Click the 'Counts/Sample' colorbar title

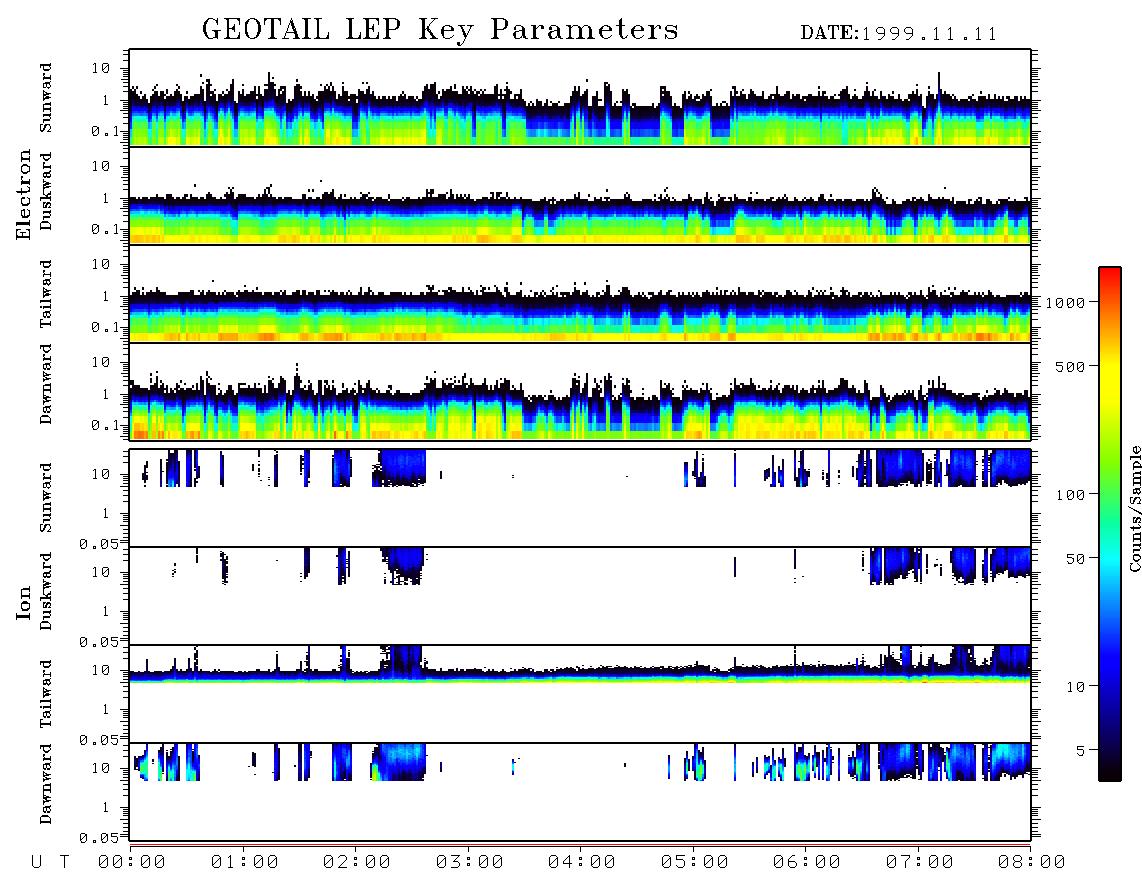click(1135, 508)
